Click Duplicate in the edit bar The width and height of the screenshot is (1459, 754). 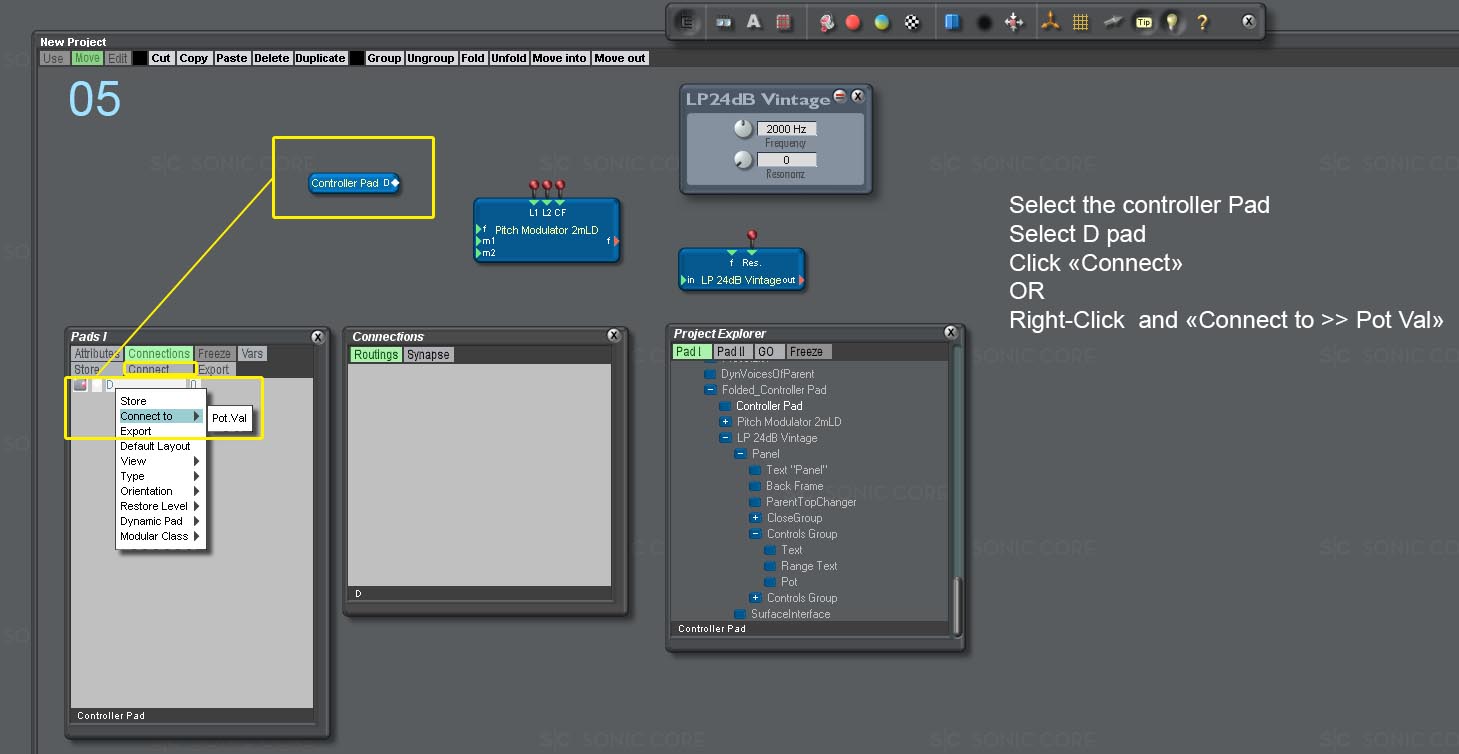tap(319, 58)
